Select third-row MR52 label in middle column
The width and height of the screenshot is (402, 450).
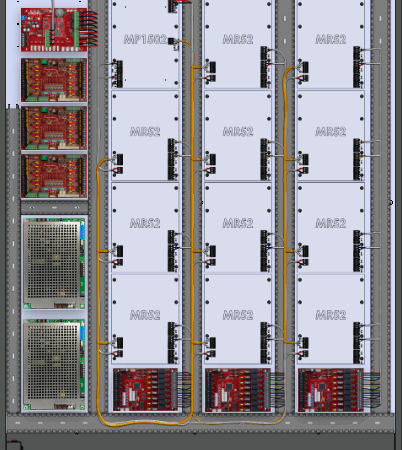pos(238,223)
